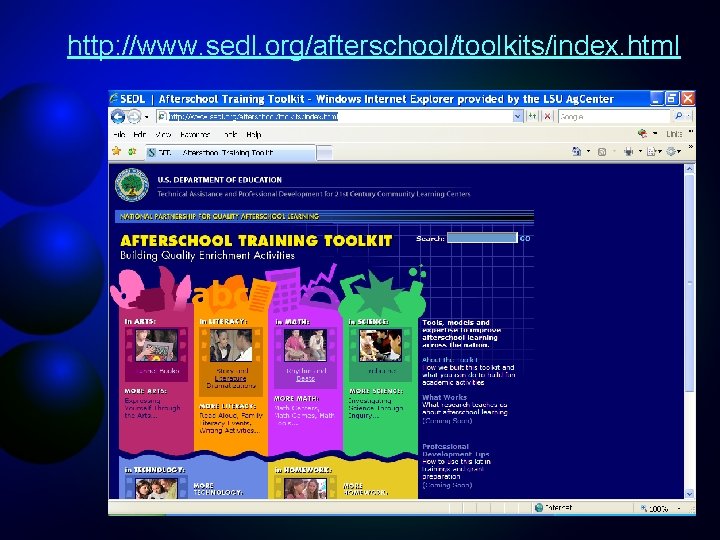
Task: Follow the sedl.org toolkits URL on slide
Action: (x=373, y=45)
